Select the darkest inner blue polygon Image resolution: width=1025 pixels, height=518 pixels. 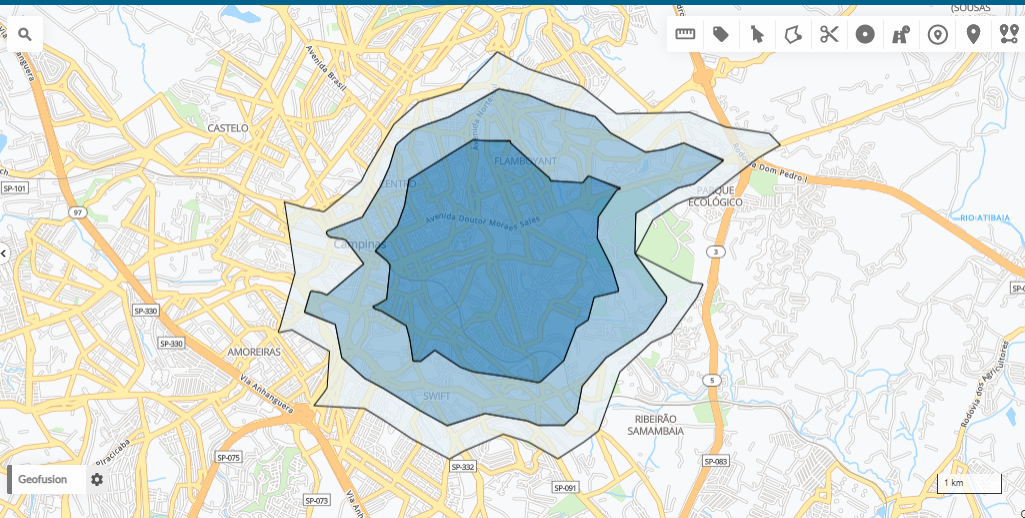tap(500, 280)
